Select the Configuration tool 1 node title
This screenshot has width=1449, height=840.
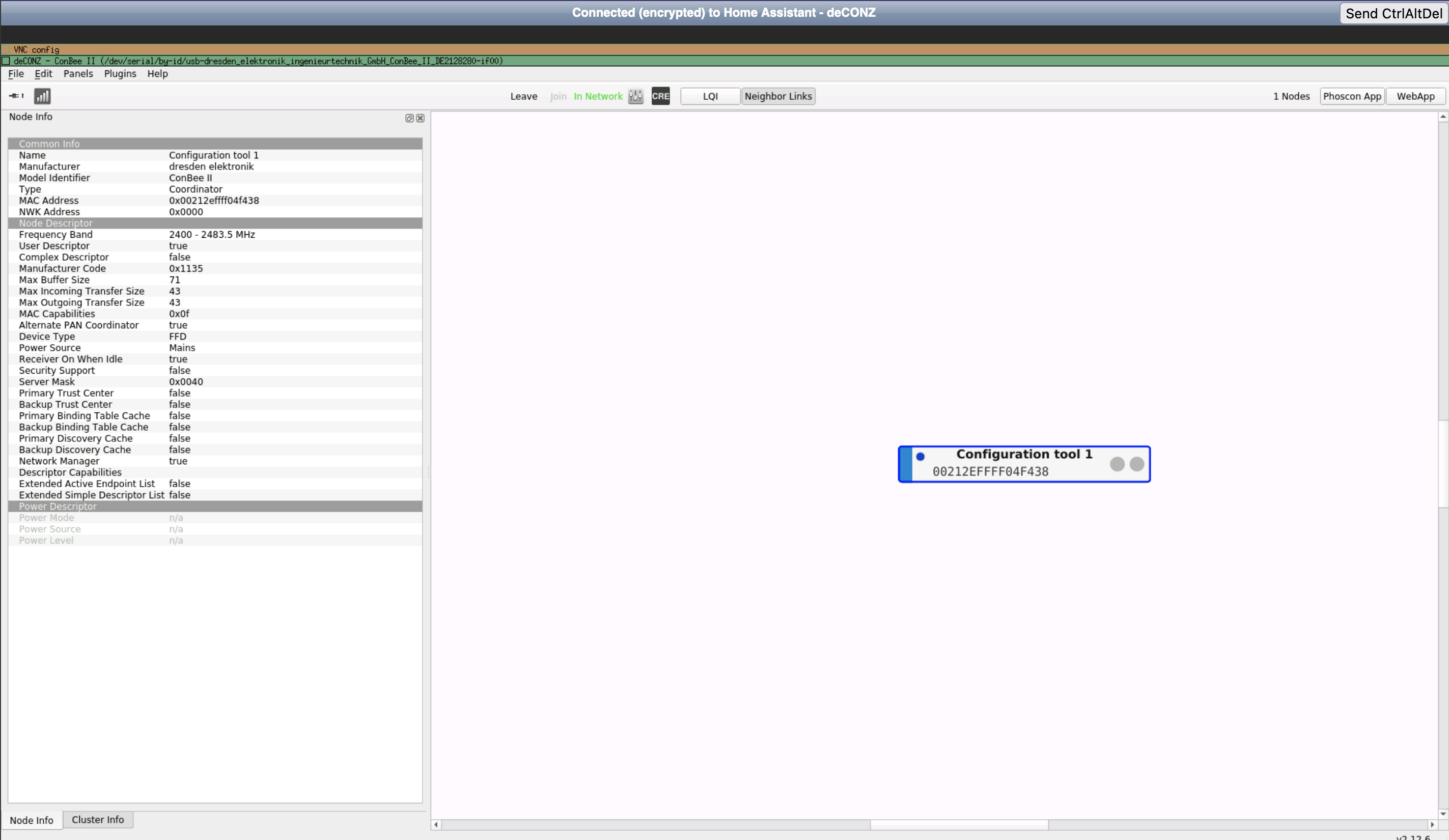pyautogui.click(x=1023, y=454)
